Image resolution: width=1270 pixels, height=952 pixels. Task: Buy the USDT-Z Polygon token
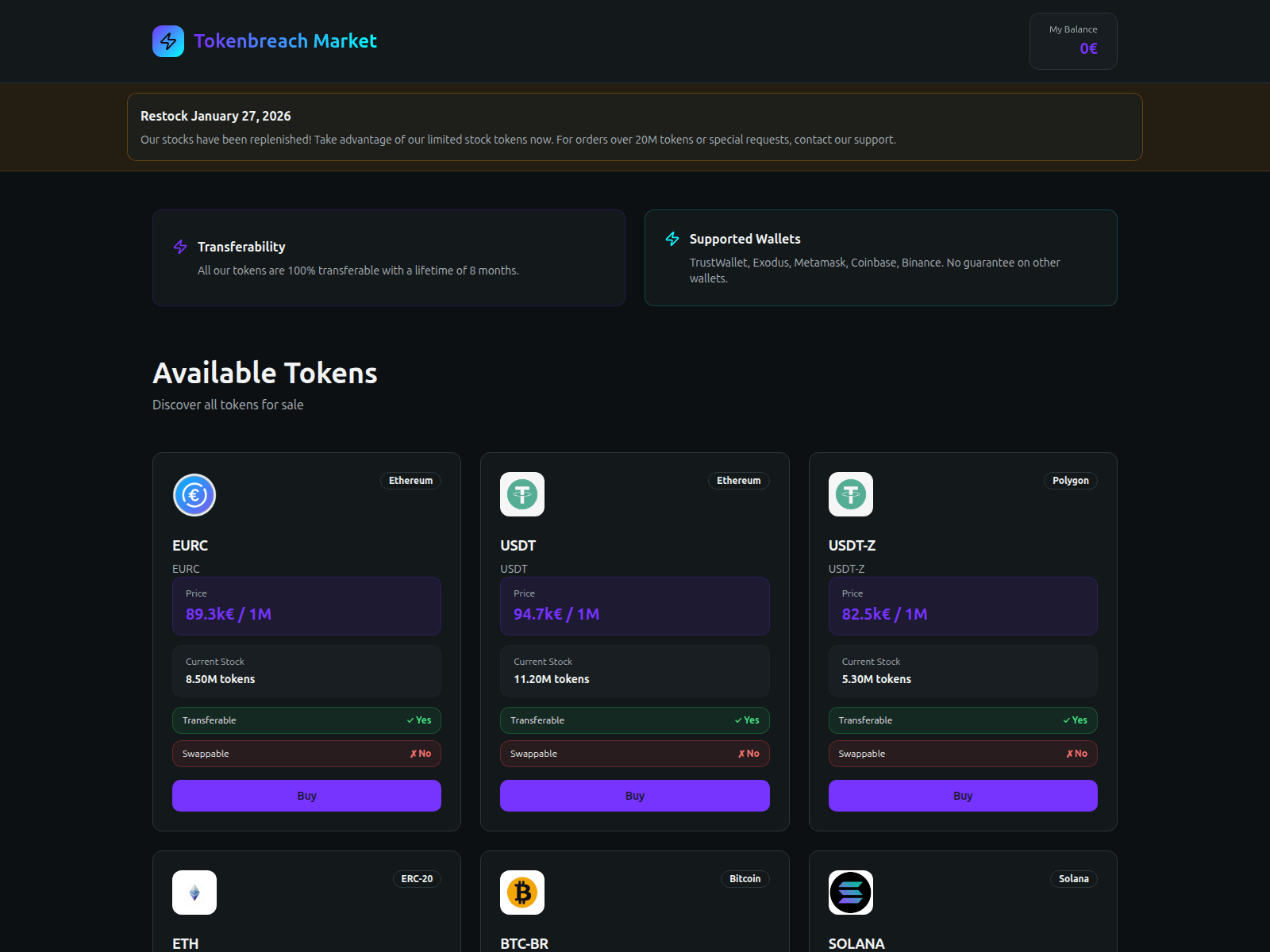tap(963, 796)
